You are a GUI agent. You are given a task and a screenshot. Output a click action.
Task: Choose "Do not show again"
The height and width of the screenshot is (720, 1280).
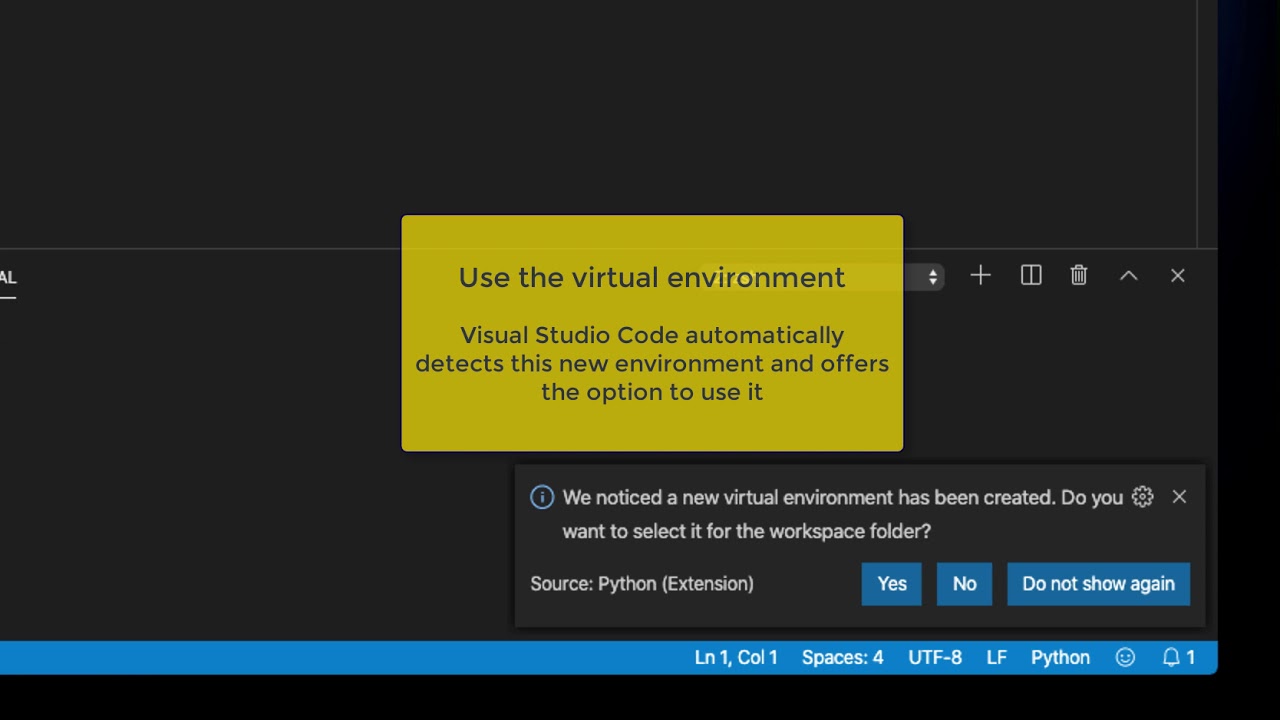pyautogui.click(x=1098, y=584)
